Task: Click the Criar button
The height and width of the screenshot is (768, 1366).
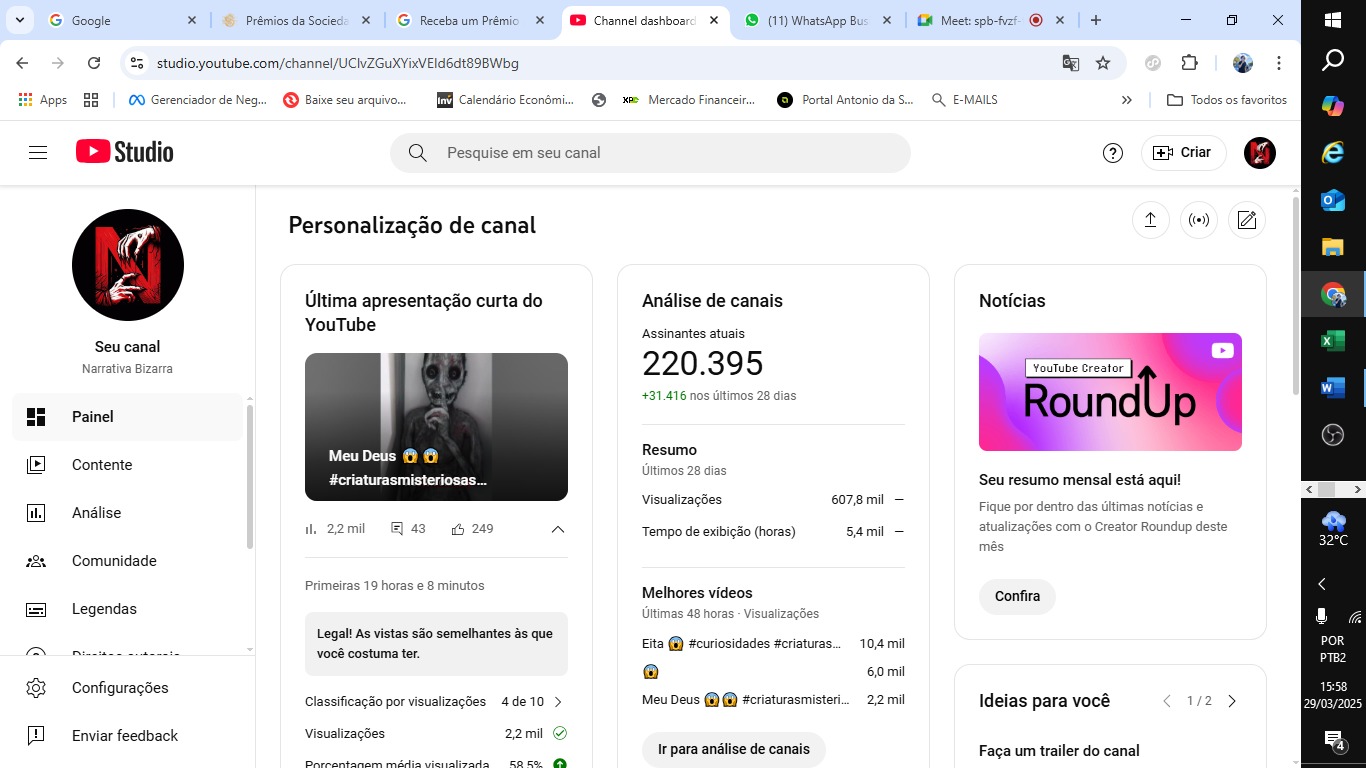Action: tap(1184, 153)
